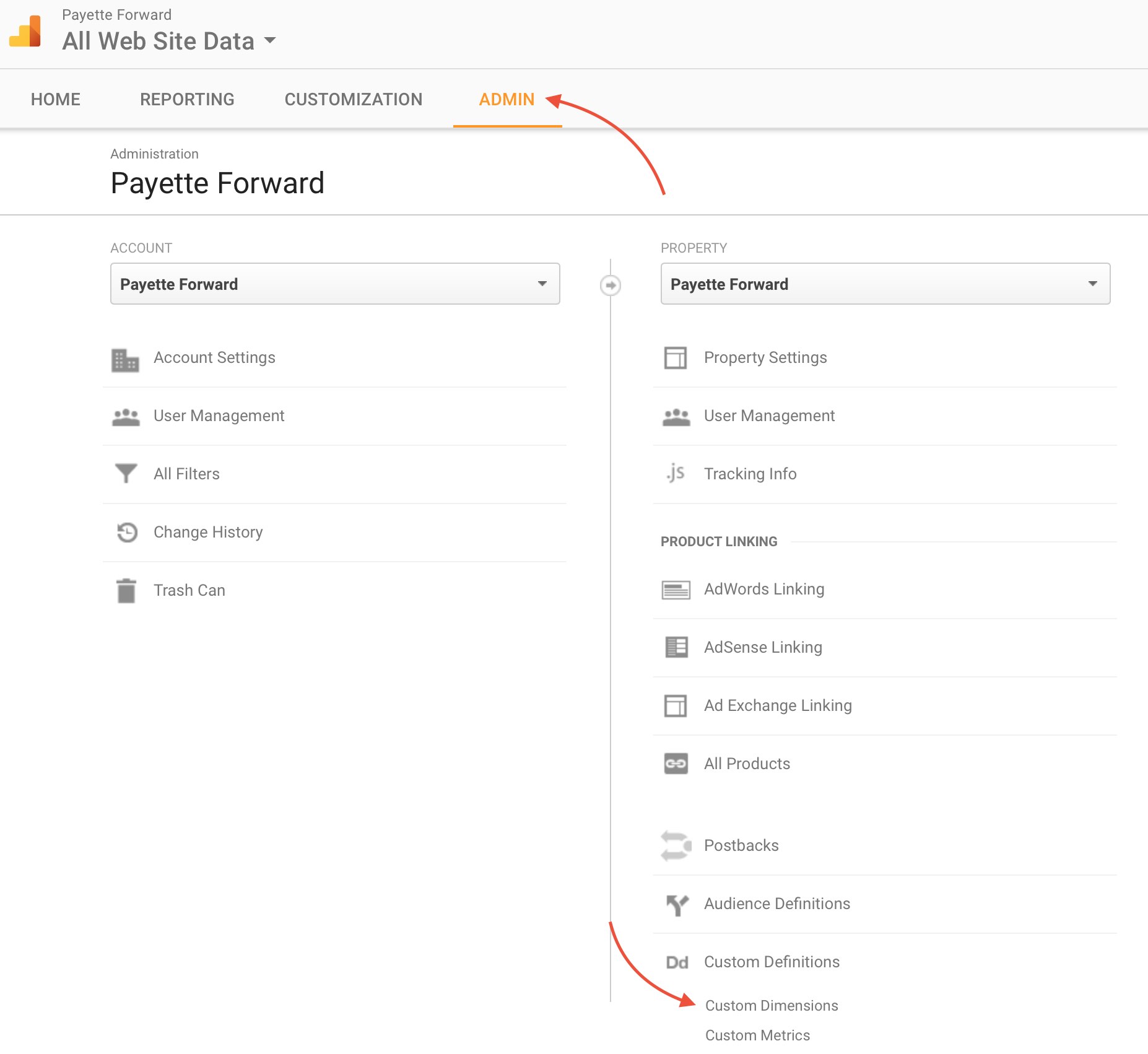Click the Audience Definitions icon
Viewport: 1148px width, 1054px height.
[676, 904]
